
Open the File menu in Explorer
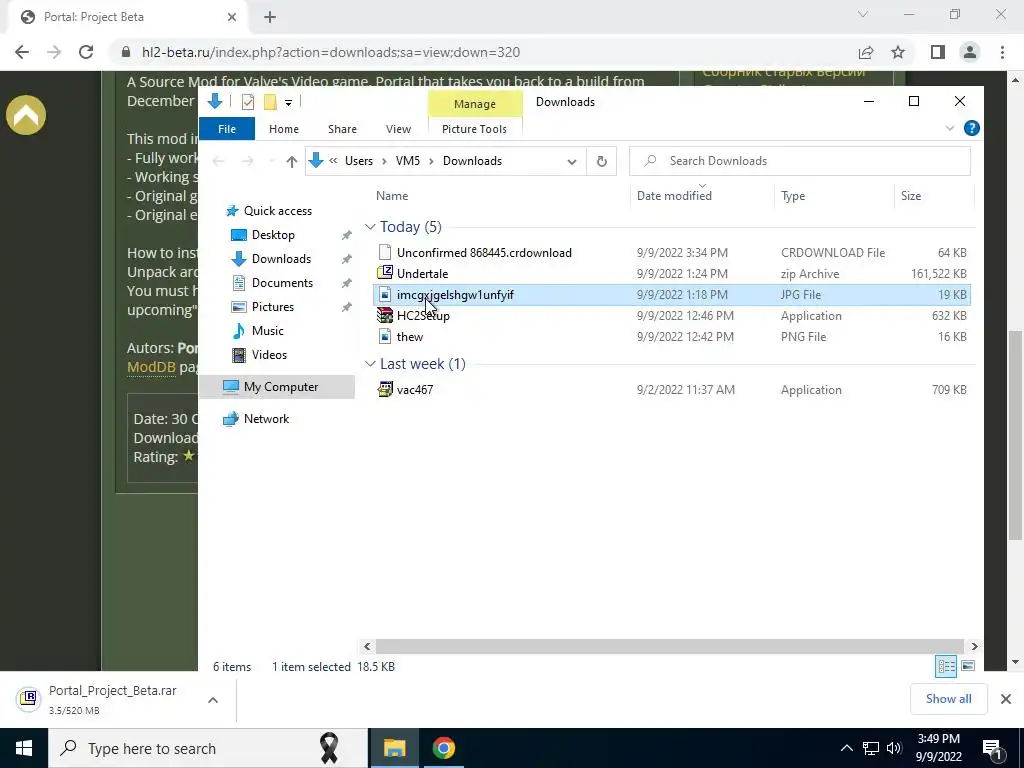tap(227, 129)
